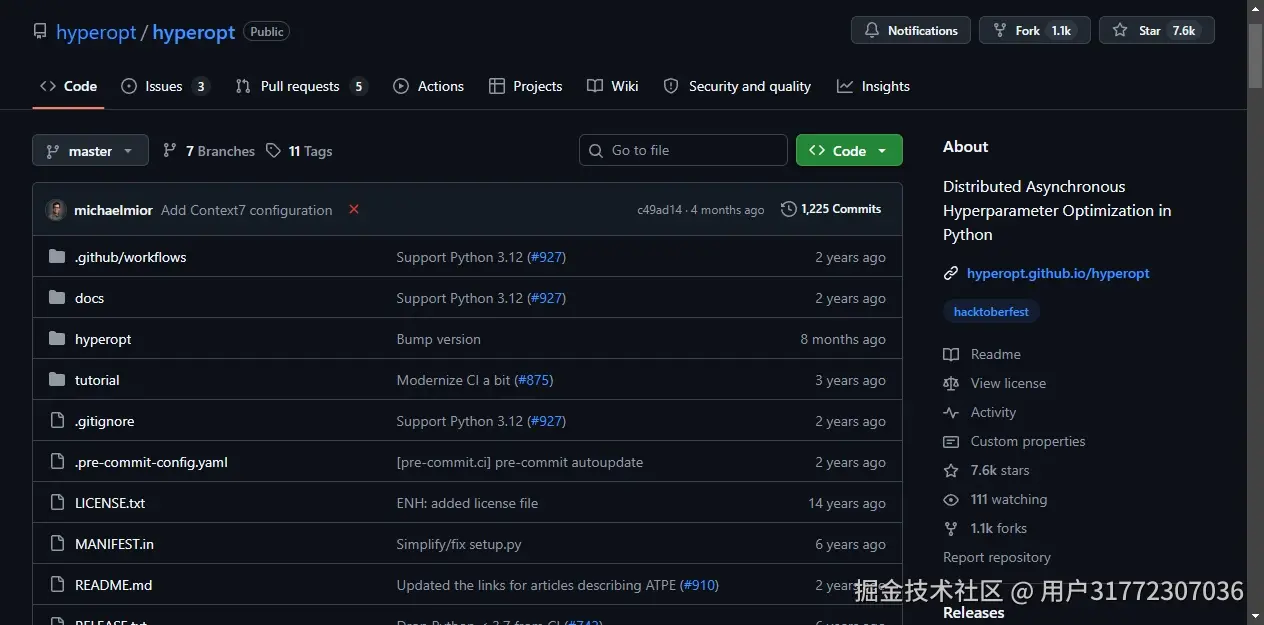Click the MANIFEST.in file icon

57,544
